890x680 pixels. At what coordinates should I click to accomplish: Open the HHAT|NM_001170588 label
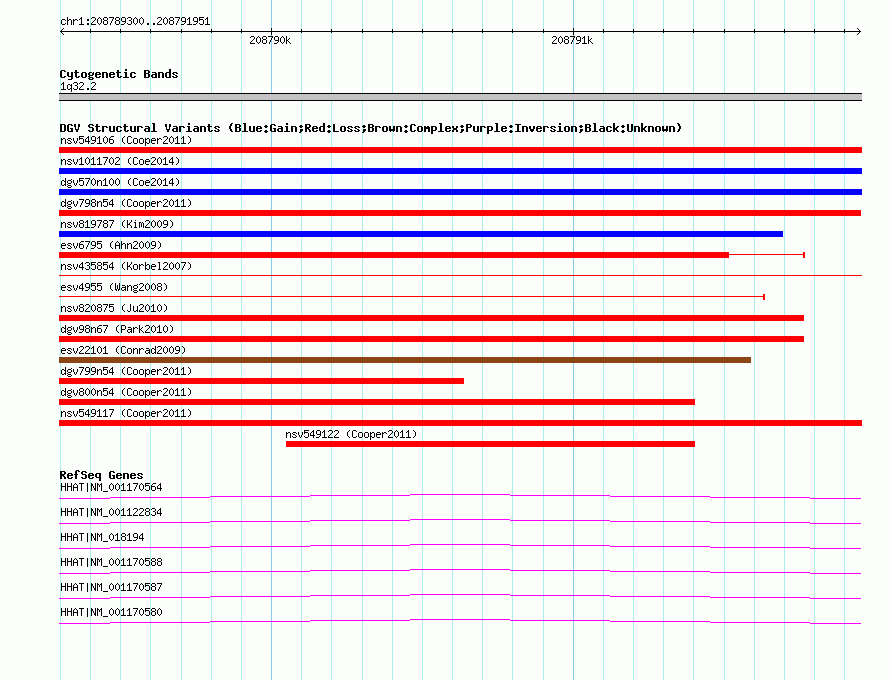(x=111, y=563)
